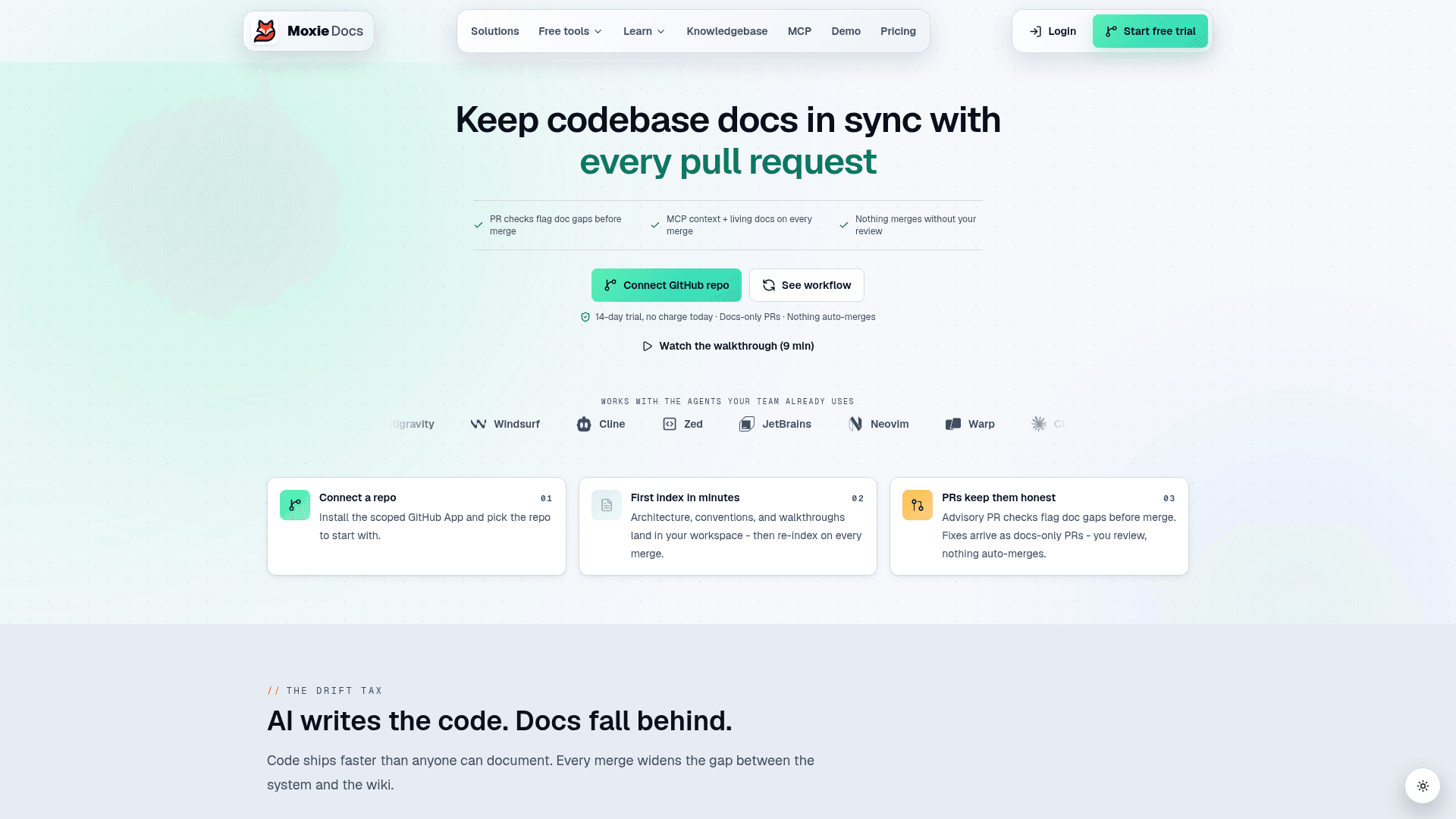Open Watch the walkthrough (9 min) link

[x=728, y=346]
